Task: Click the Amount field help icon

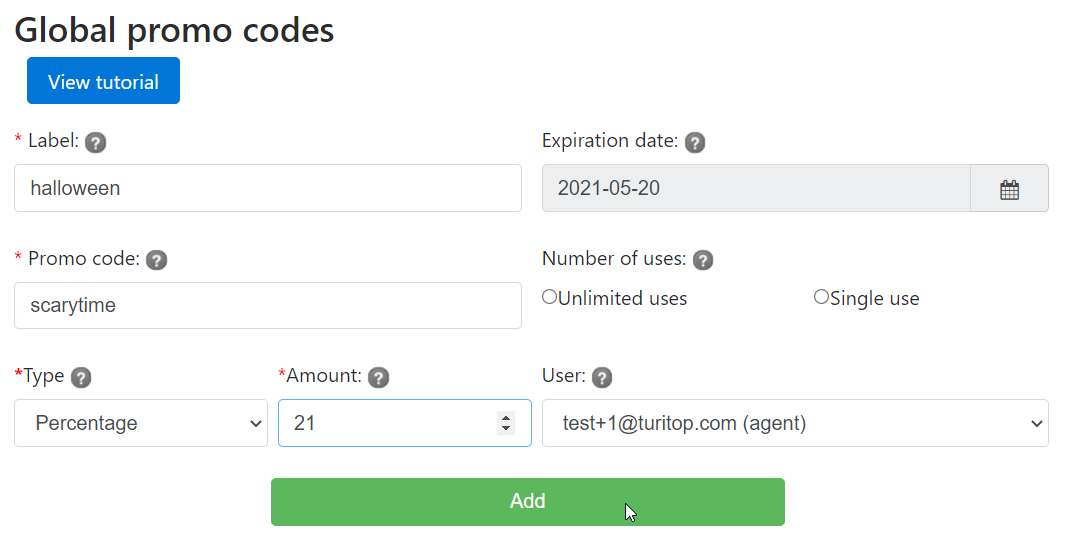Action: [x=378, y=377]
